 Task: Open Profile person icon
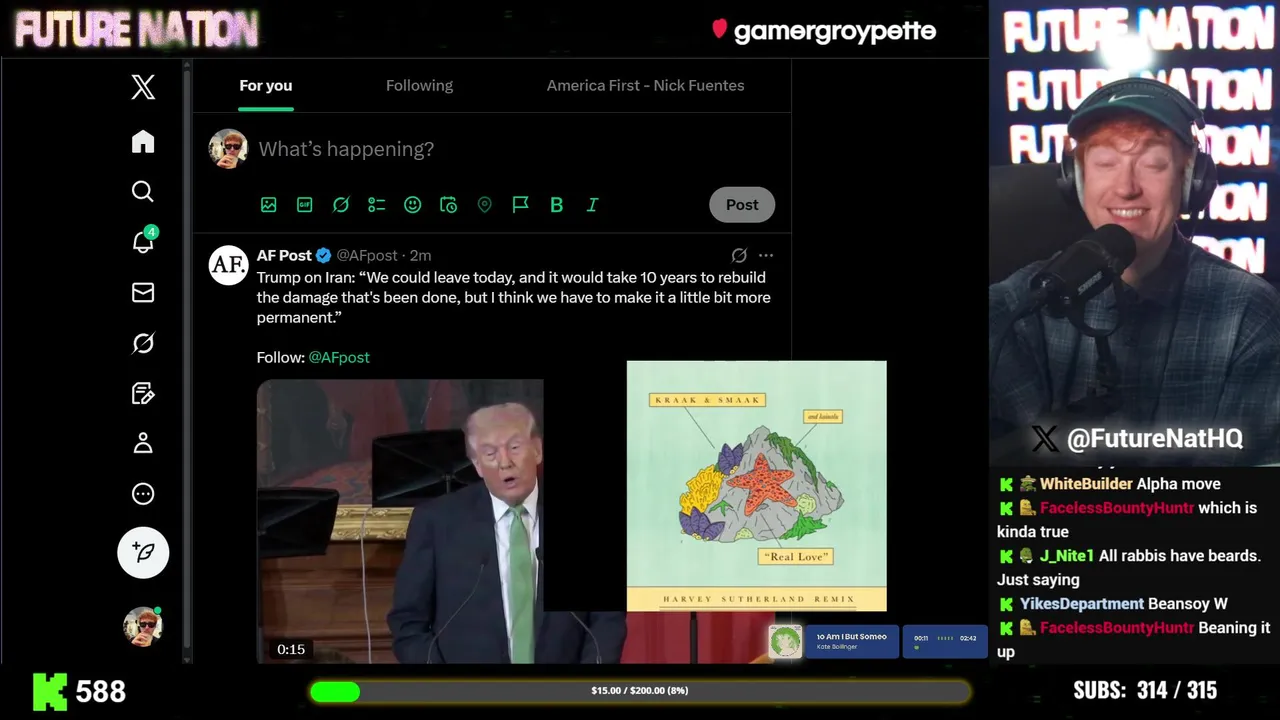point(143,443)
